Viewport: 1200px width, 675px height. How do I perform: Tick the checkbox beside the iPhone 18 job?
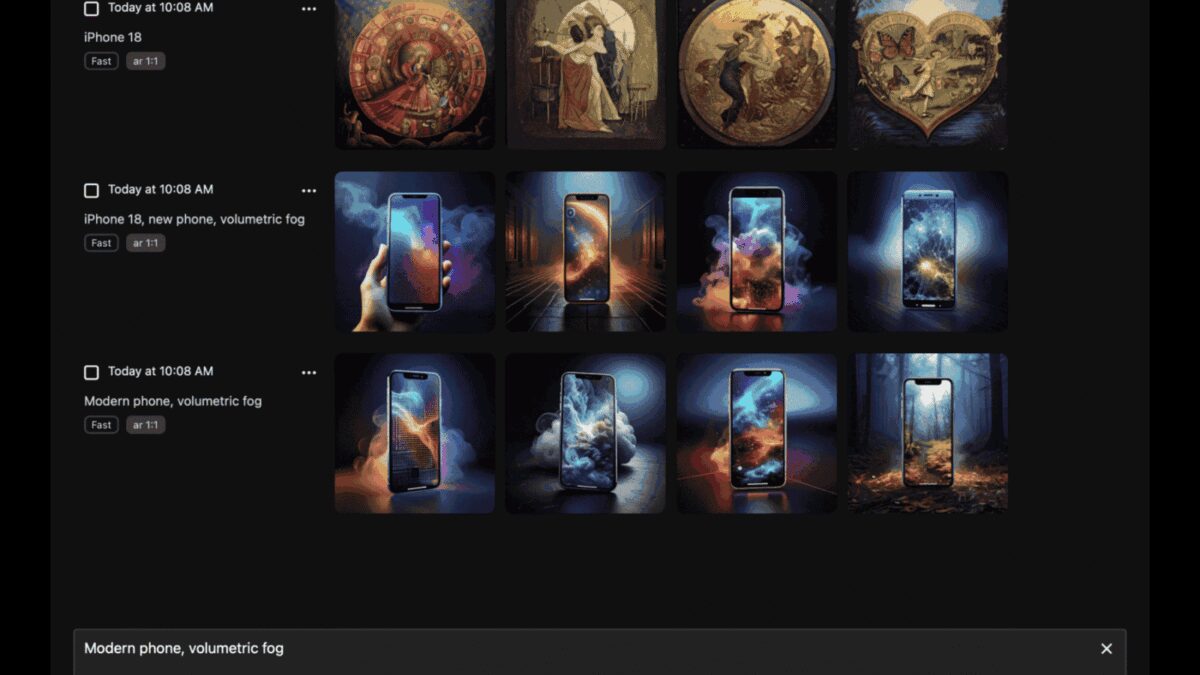[x=91, y=9]
